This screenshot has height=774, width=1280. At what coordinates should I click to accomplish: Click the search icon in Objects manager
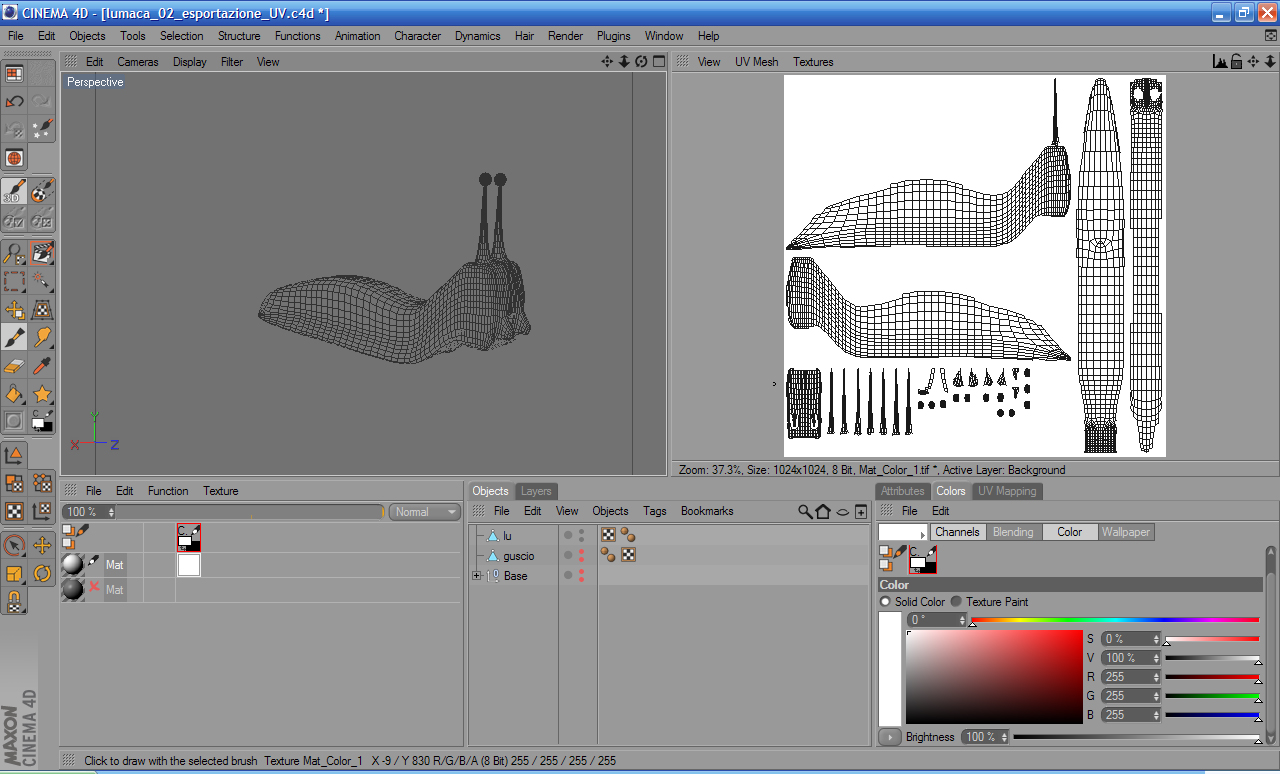pyautogui.click(x=805, y=512)
